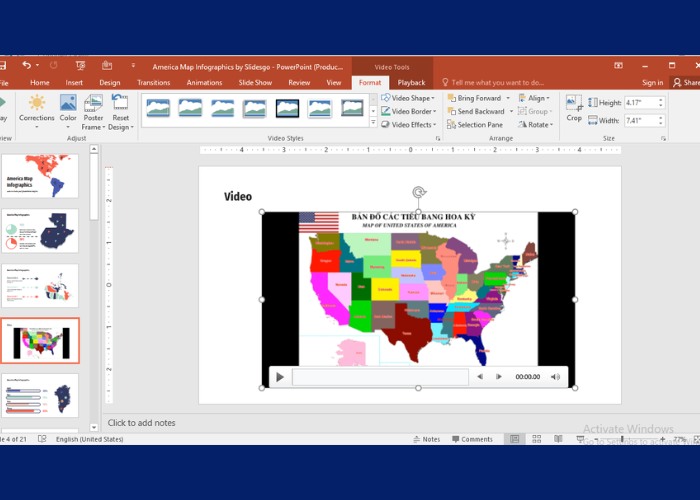Open the Size dialog launcher
Image resolution: width=700 pixels, height=500 pixels.
(x=663, y=139)
